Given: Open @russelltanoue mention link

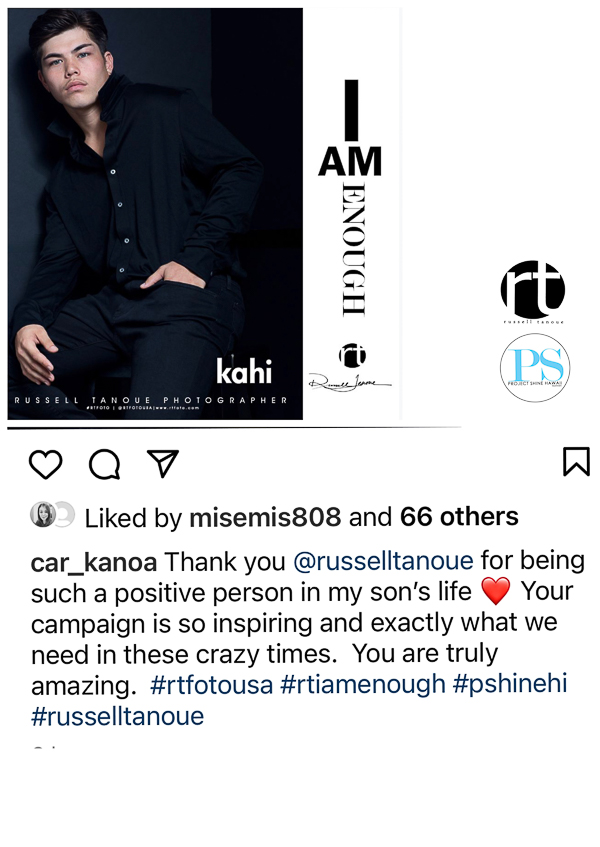Looking at the screenshot, I should click(383, 561).
